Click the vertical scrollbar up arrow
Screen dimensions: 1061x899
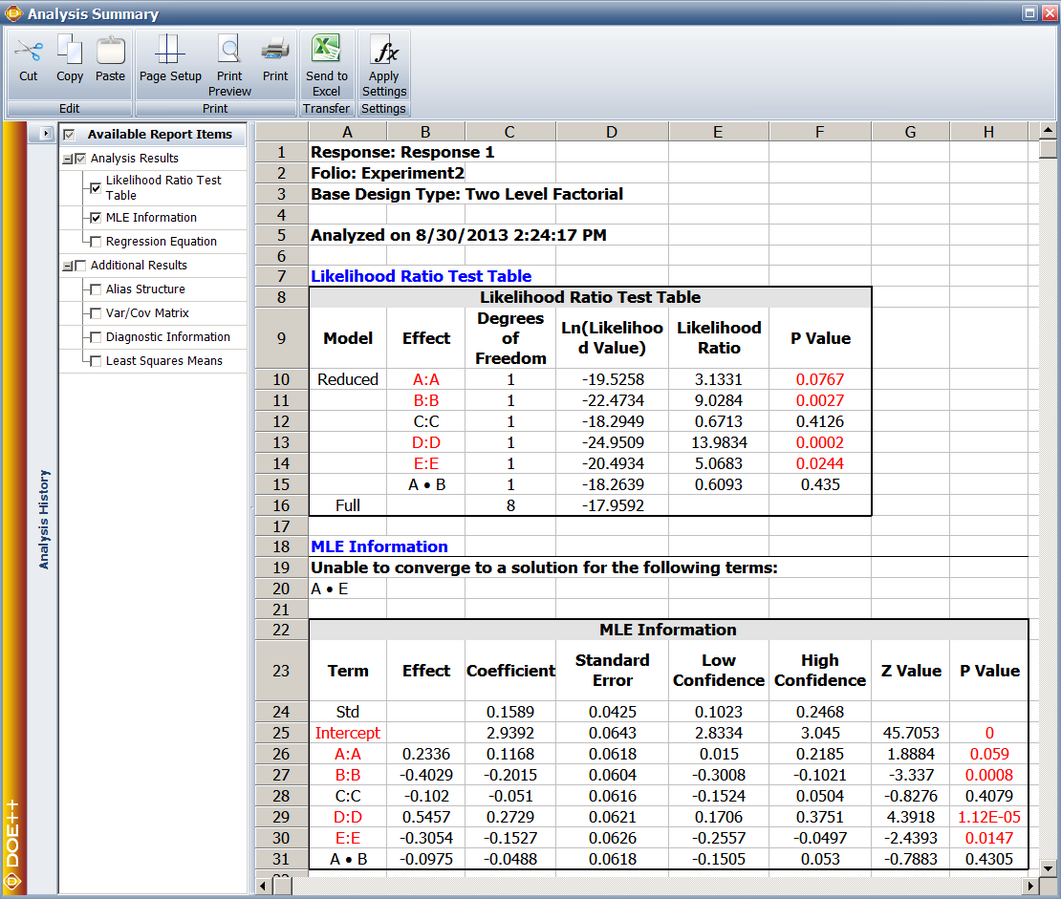pyautogui.click(x=1047, y=130)
